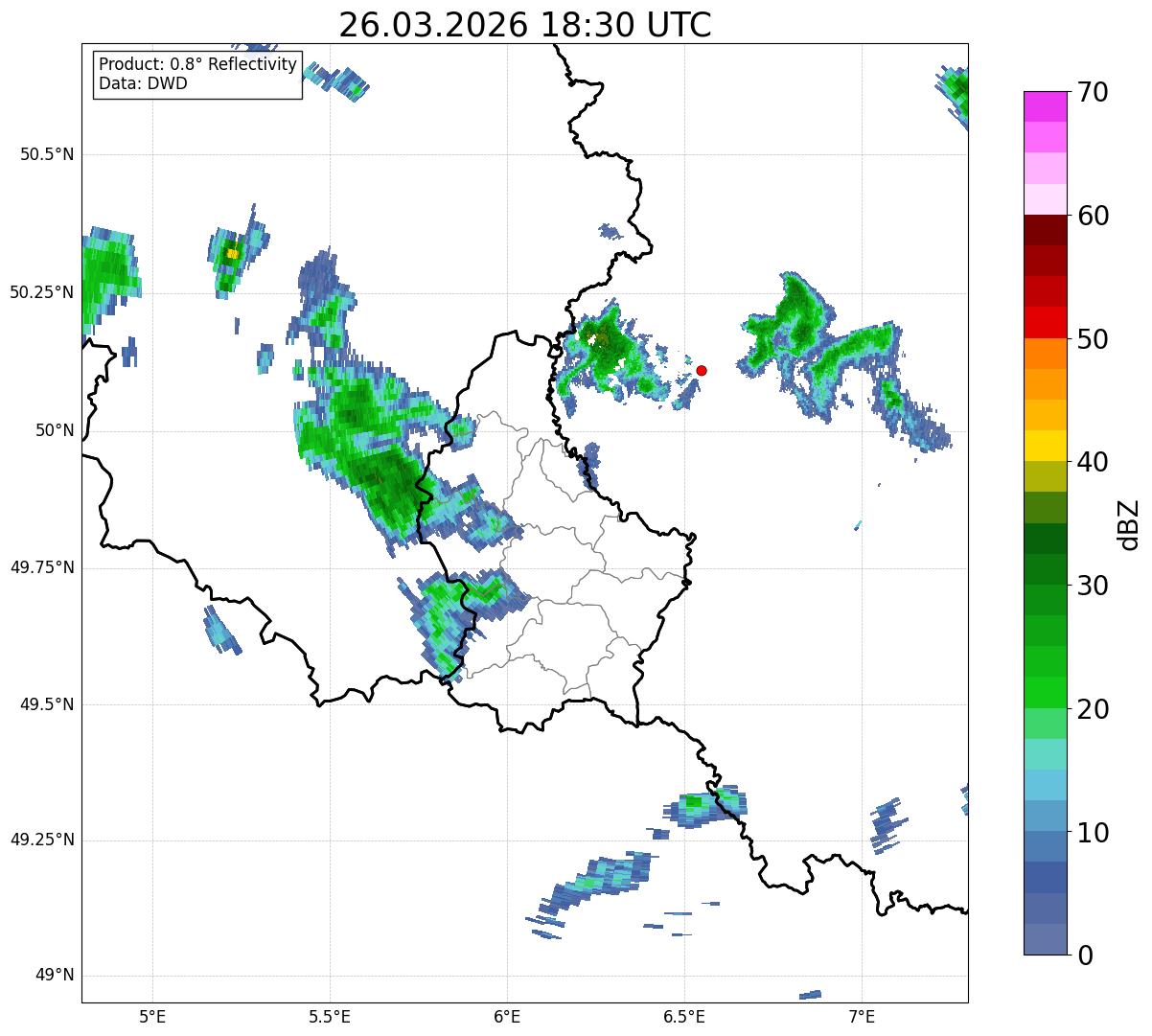Click the bright red colorbar segment below 50

tap(1045, 323)
